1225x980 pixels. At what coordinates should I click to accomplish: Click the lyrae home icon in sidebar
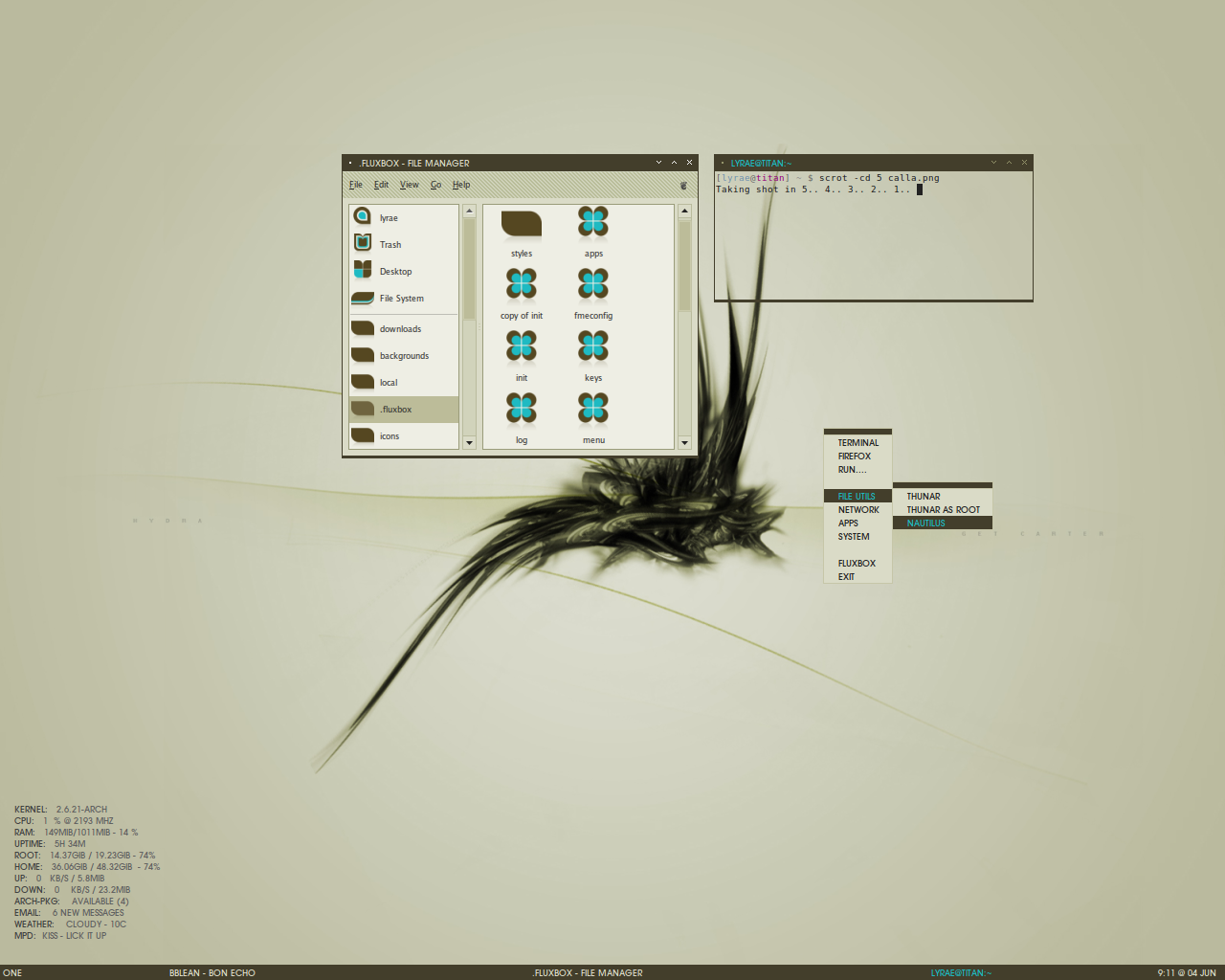click(363, 216)
